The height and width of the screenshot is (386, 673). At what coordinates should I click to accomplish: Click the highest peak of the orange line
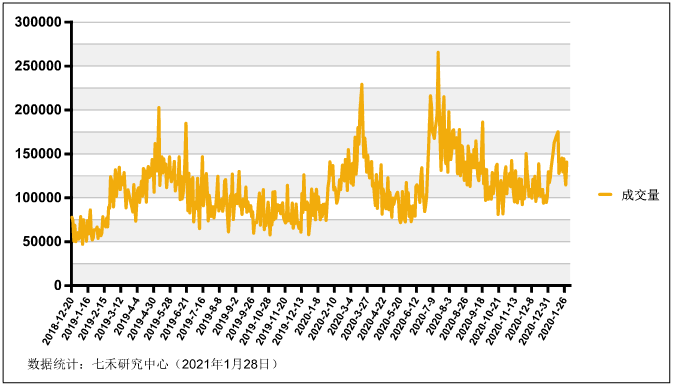tap(438, 53)
